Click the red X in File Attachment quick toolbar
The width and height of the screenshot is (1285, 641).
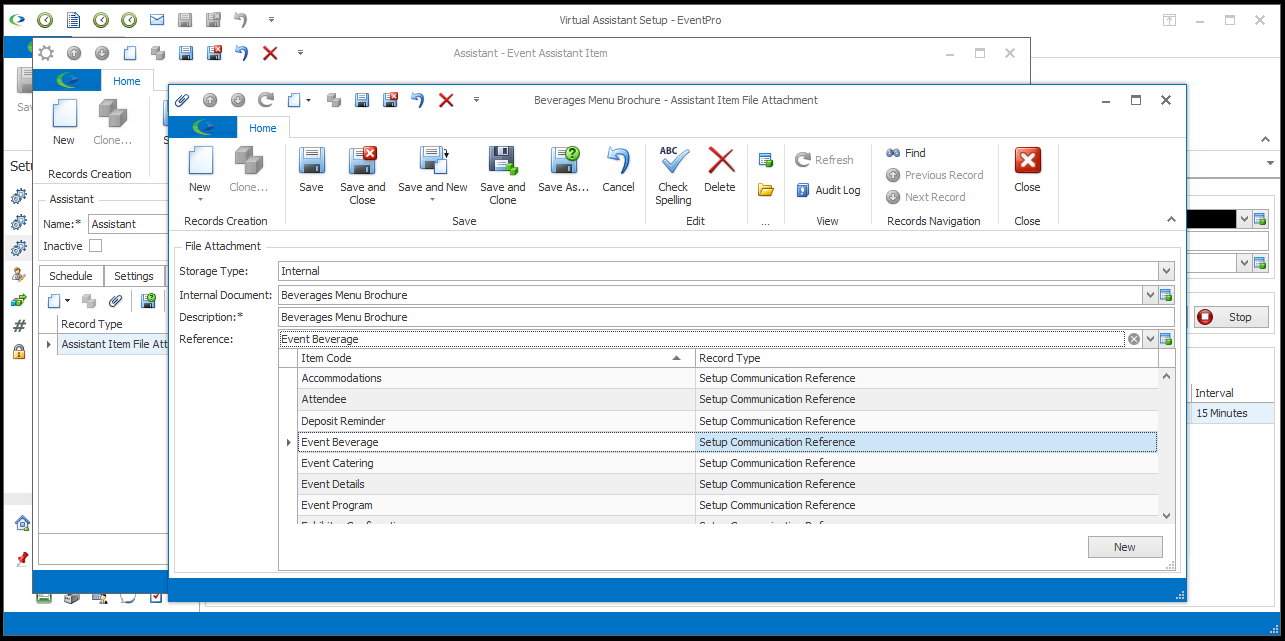point(447,100)
